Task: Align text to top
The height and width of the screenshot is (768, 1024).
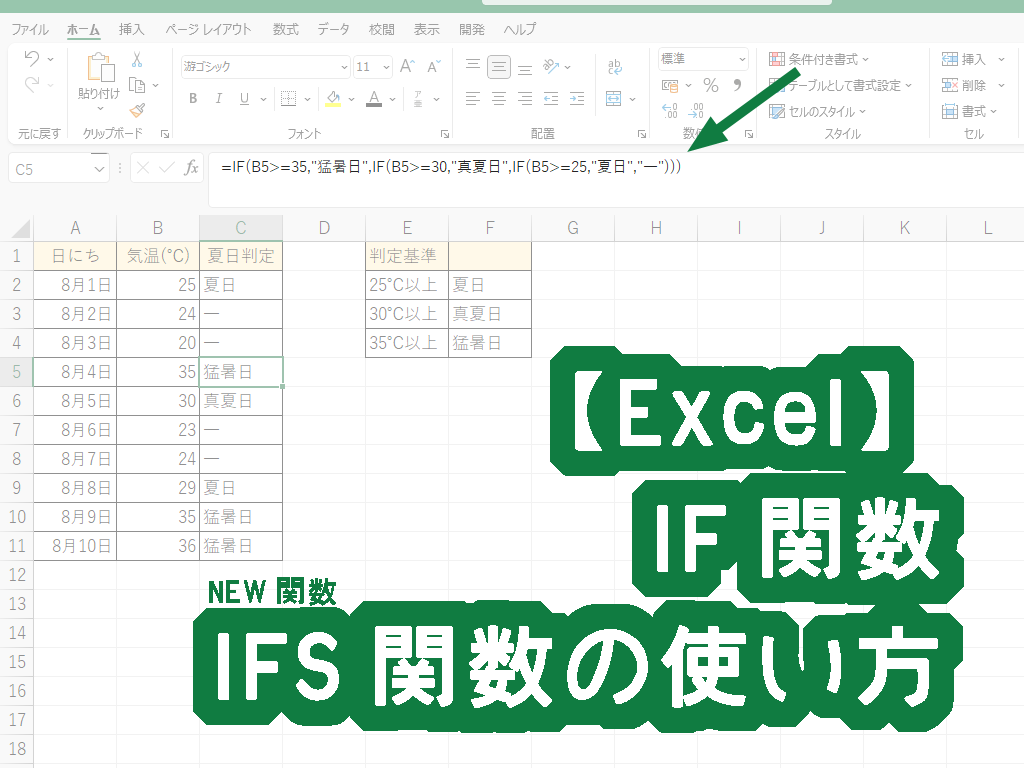Action: click(x=473, y=66)
